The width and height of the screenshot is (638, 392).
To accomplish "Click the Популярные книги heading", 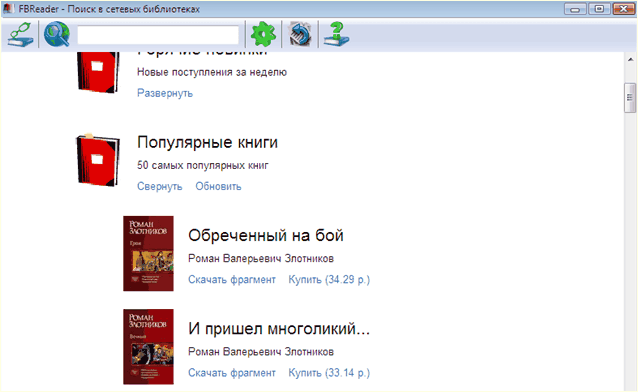I will click(208, 142).
